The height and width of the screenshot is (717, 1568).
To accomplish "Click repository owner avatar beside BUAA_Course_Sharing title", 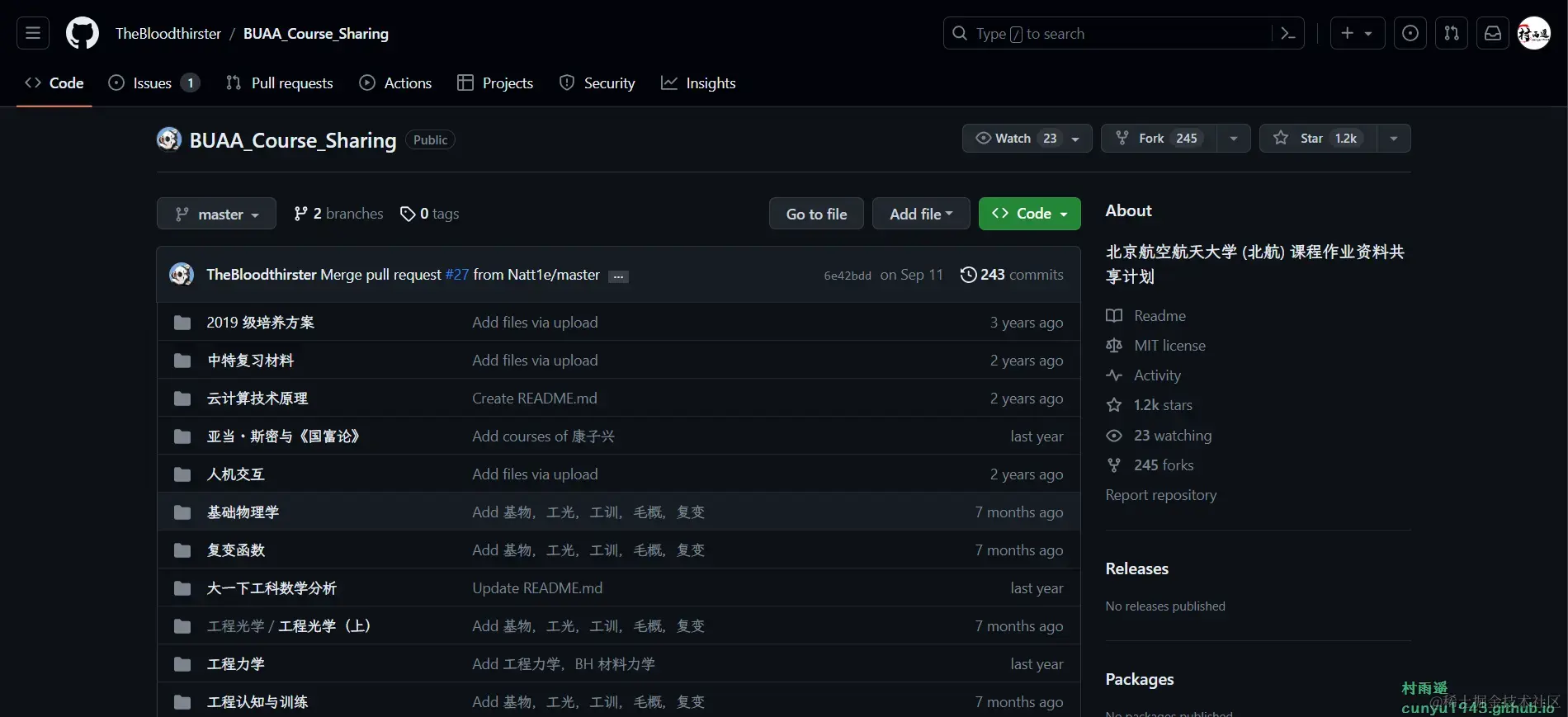I will coord(169,139).
